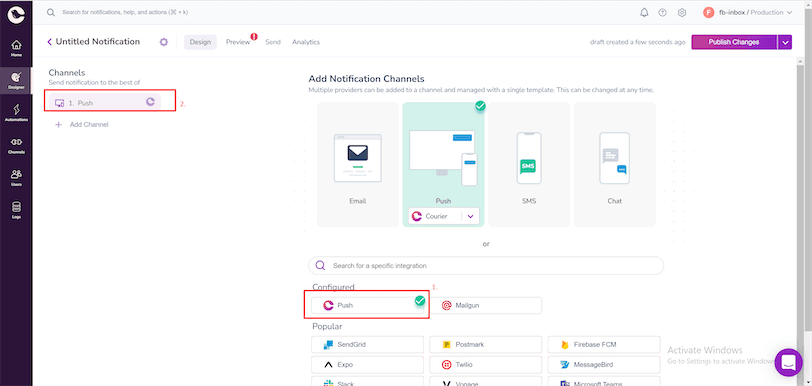Open workspace settings gear in top bar

682,12
